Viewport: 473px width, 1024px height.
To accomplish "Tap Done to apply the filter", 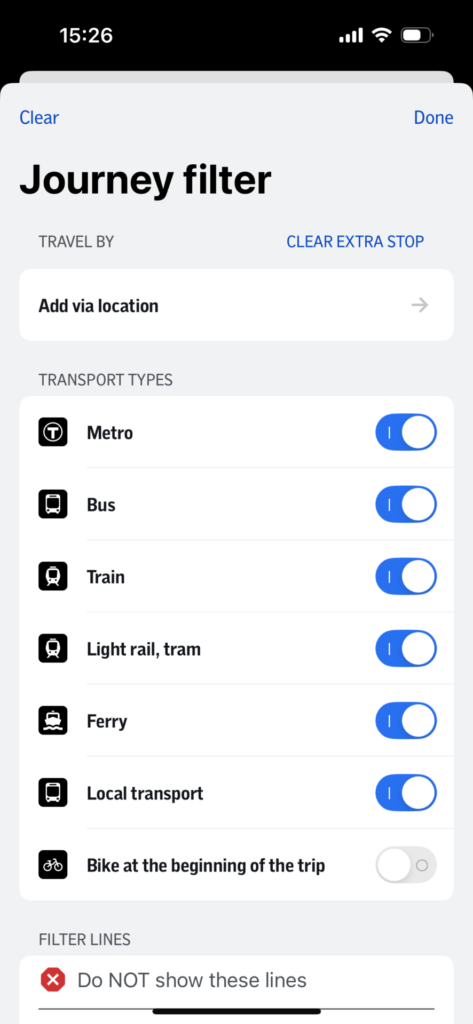I will pyautogui.click(x=433, y=118).
